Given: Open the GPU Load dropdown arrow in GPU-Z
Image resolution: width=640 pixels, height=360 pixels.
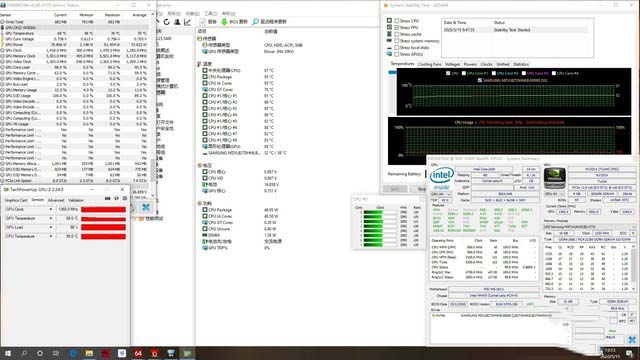Looking at the screenshot, I should pyautogui.click(x=51, y=227).
